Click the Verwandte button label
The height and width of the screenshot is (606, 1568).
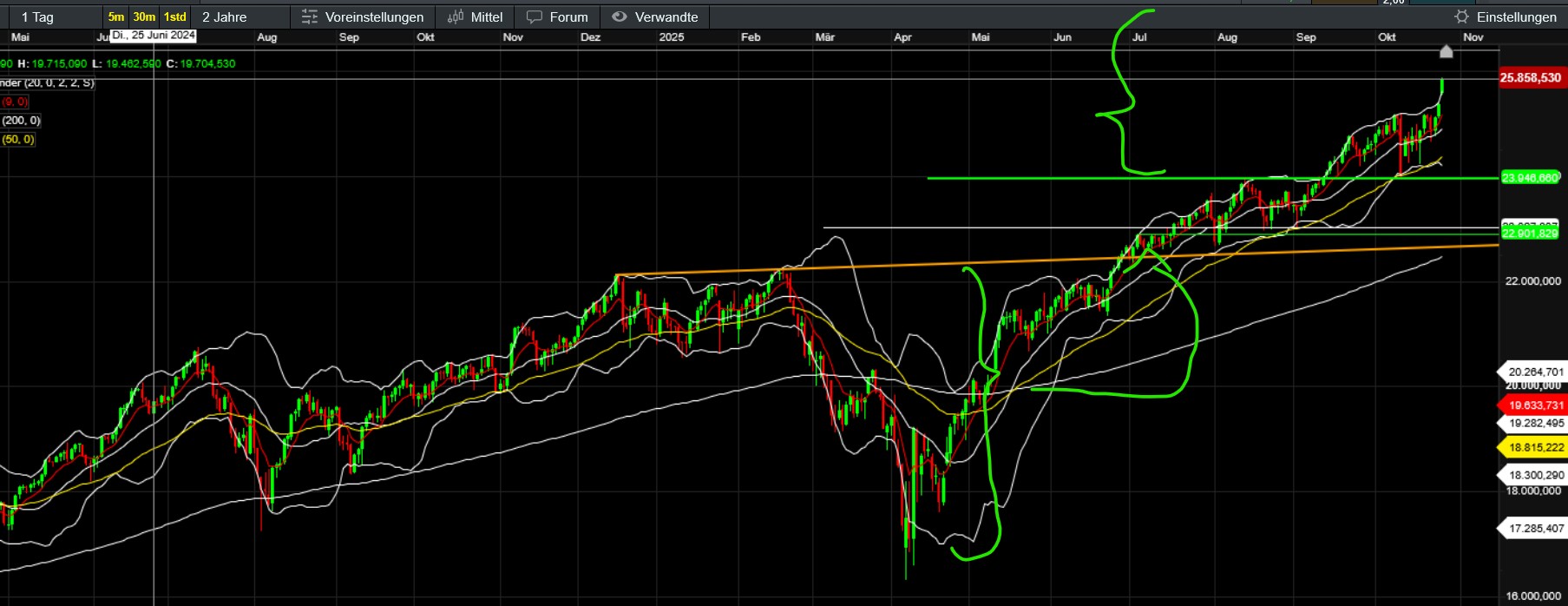[666, 17]
